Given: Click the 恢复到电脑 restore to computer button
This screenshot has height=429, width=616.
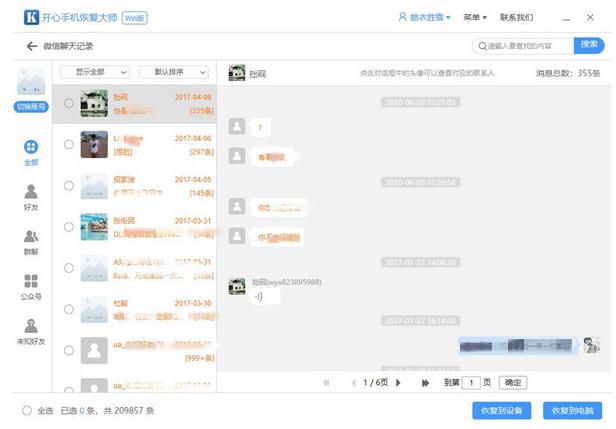Looking at the screenshot, I should (572, 411).
